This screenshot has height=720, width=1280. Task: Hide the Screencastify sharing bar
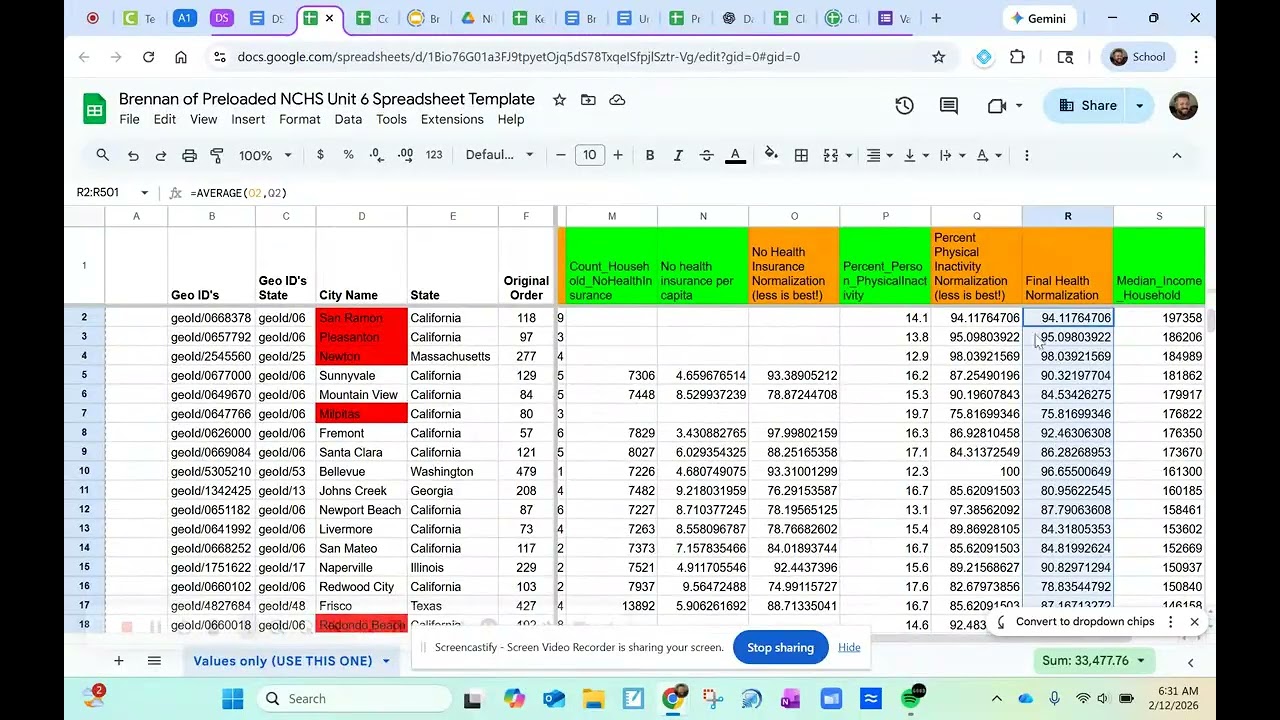(849, 647)
